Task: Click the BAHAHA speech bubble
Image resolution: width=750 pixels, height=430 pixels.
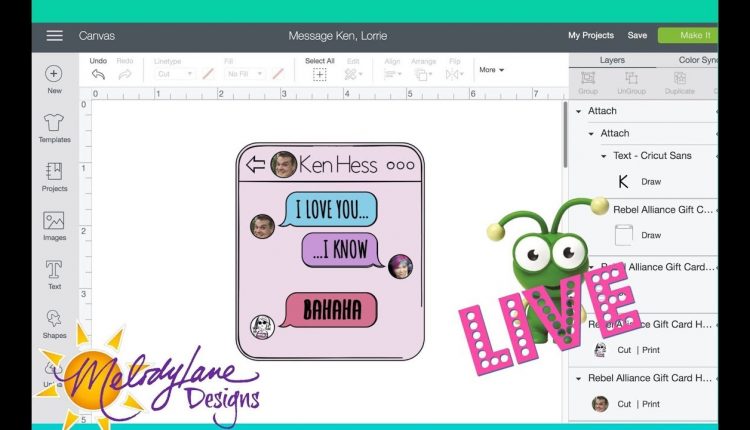Action: [329, 310]
